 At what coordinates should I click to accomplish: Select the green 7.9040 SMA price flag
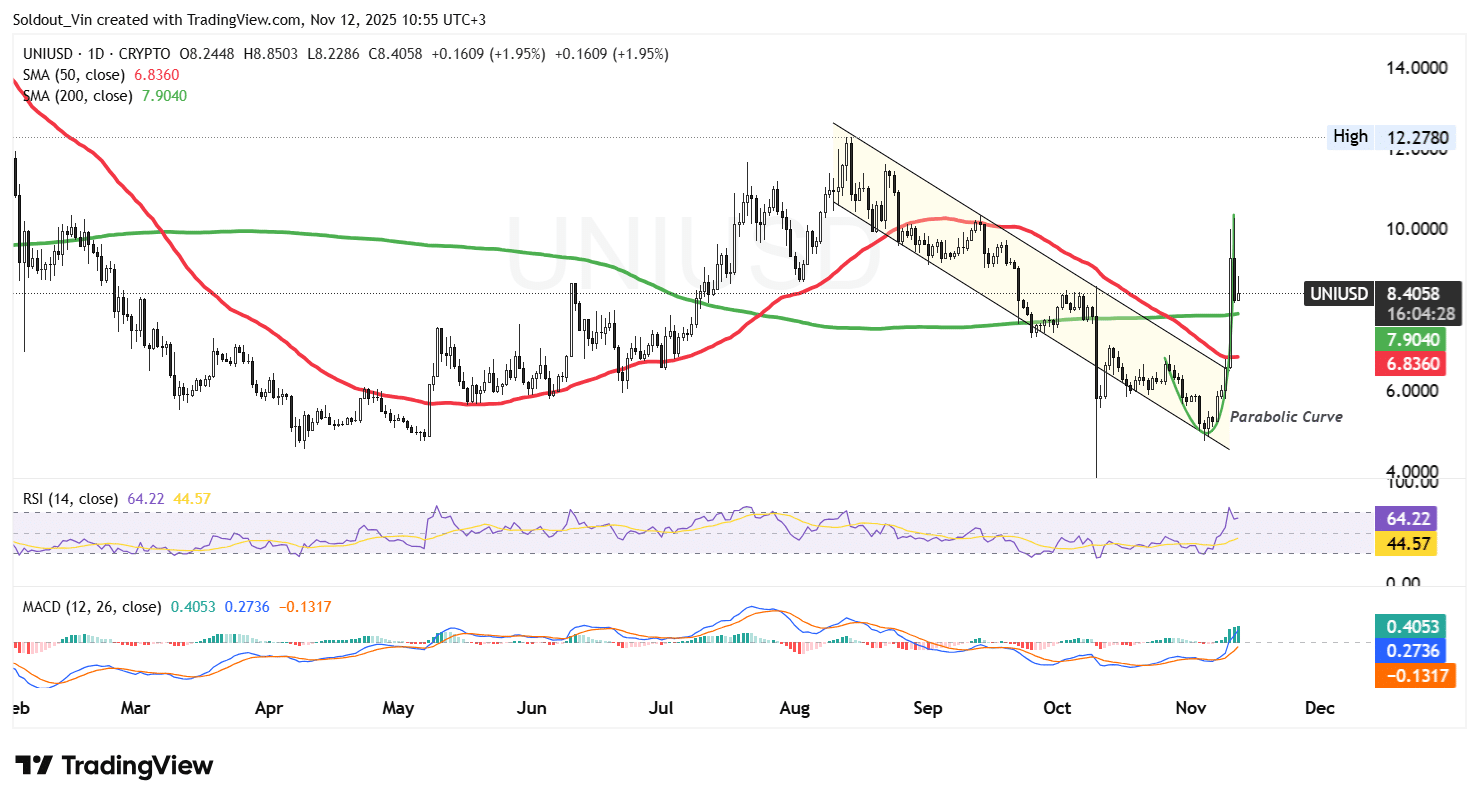pyautogui.click(x=1413, y=340)
